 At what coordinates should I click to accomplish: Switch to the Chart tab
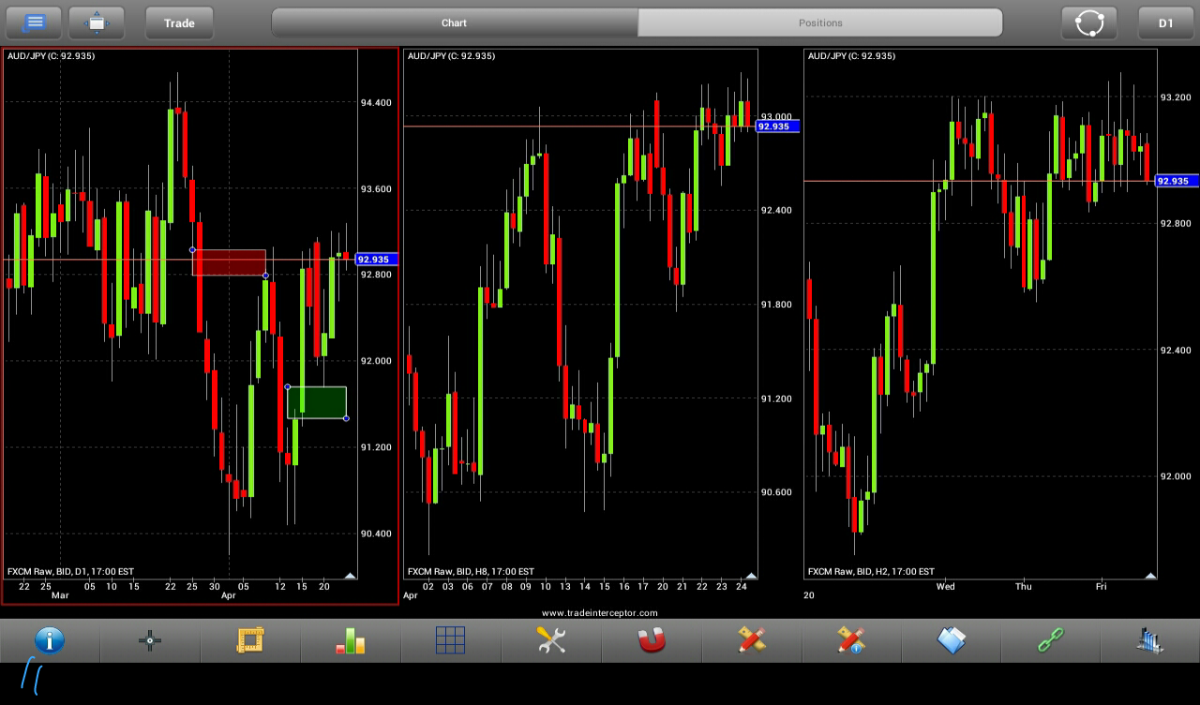454,22
